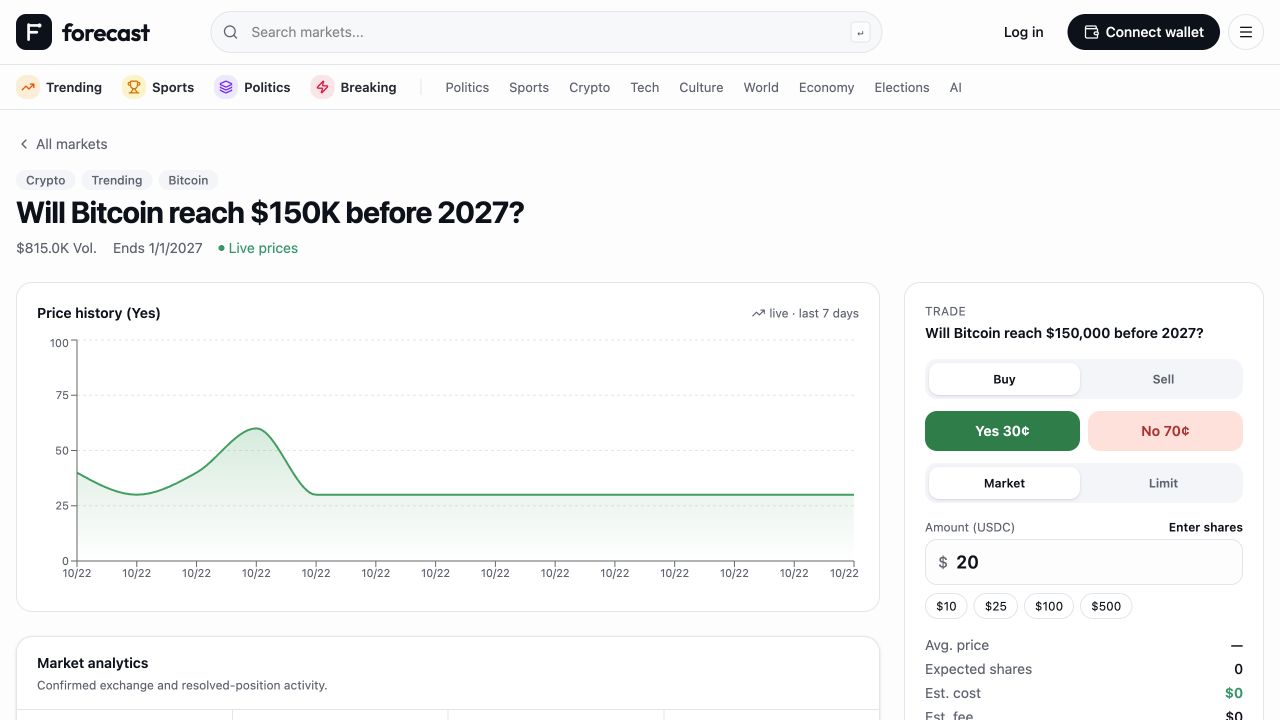Screen dimensions: 1280x720
Task: Focus the Search markets field
Action: point(546,32)
